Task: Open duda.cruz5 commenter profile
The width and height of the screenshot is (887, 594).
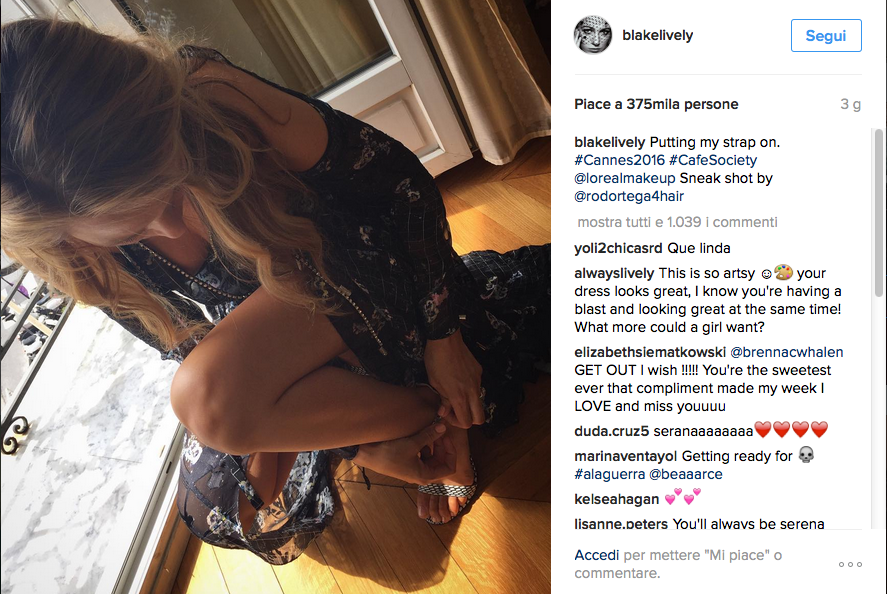Action: 612,431
